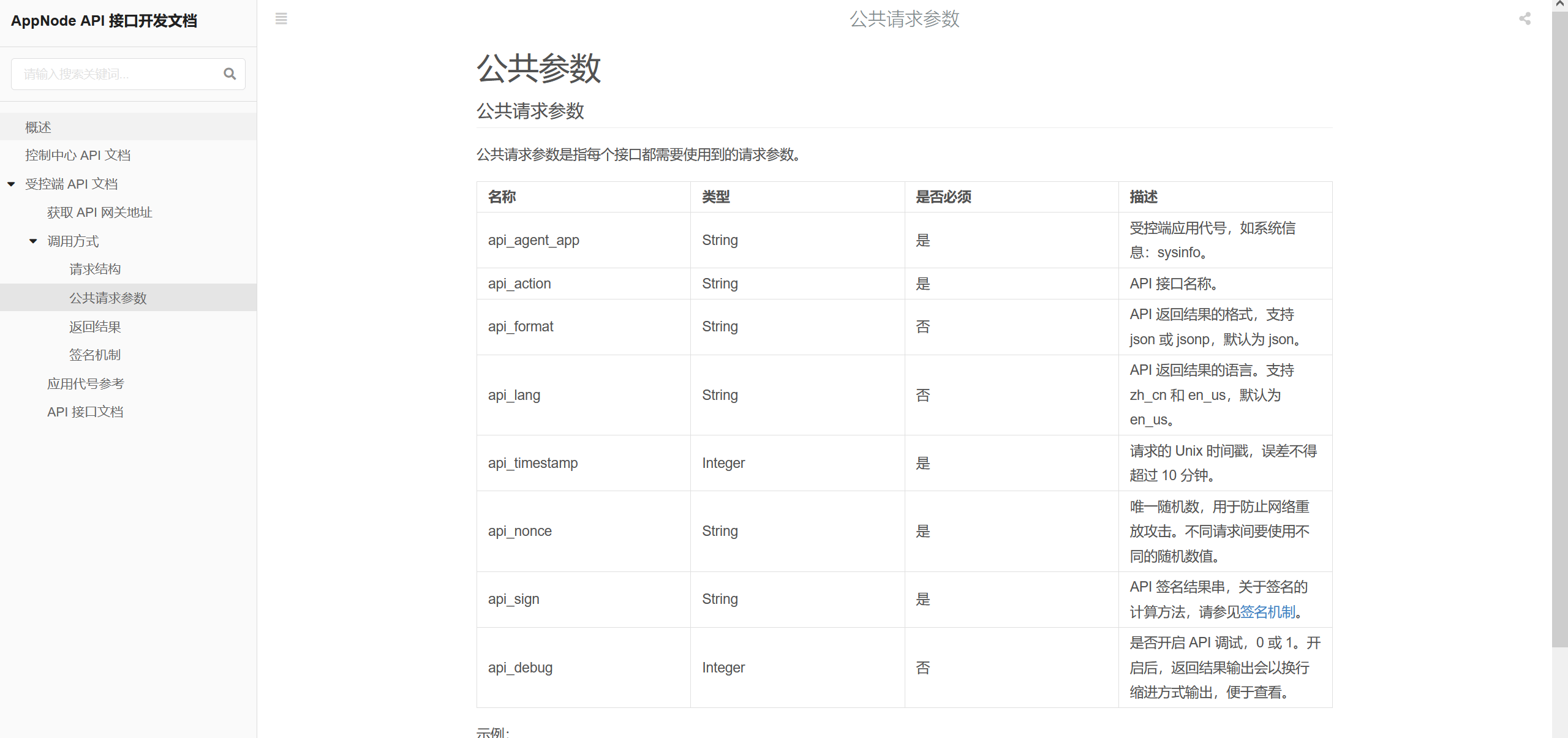Click the API 接口名称 description cell

tap(1226, 284)
